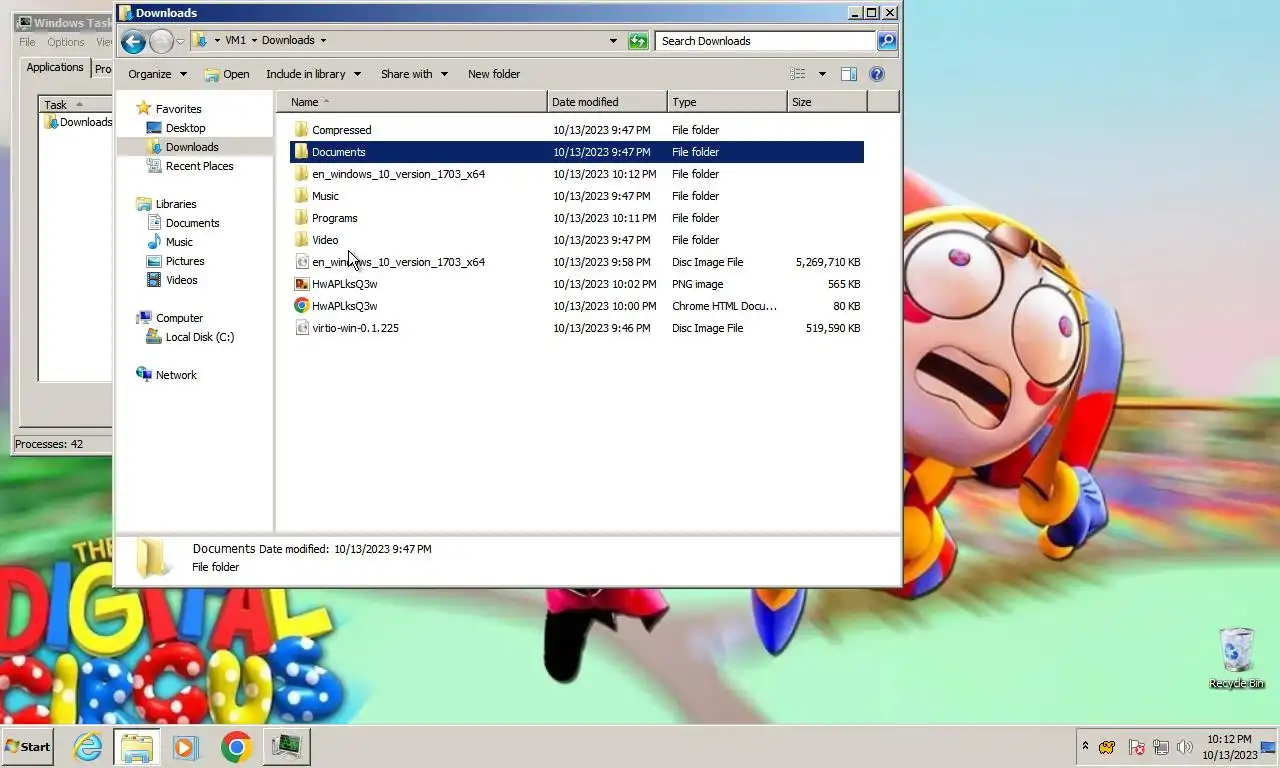Click en_windows_10 disc image file icon
The image size is (1280, 768).
pos(301,262)
